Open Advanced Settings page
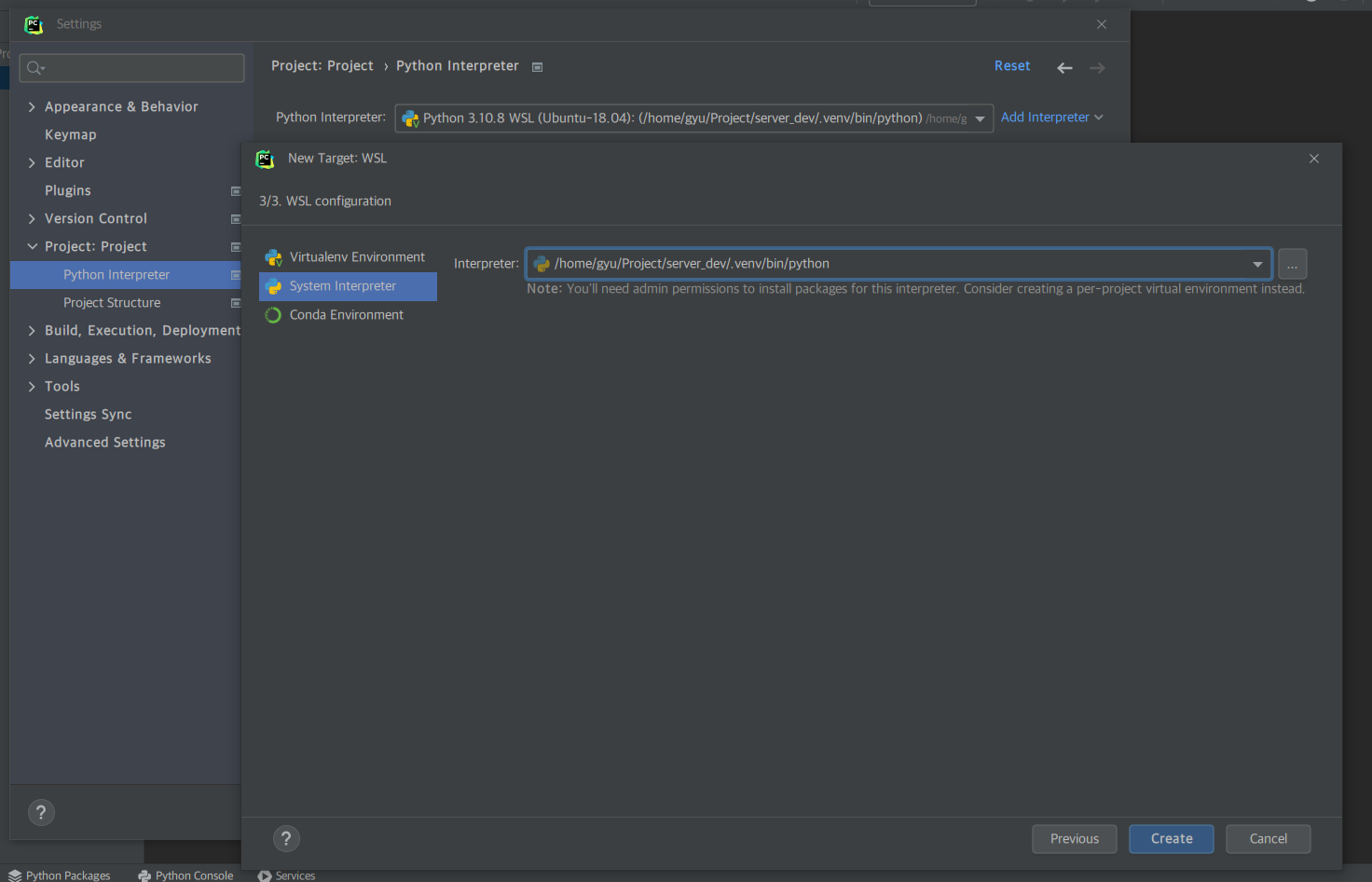Viewport: 1372px width, 882px height. pyautogui.click(x=105, y=443)
